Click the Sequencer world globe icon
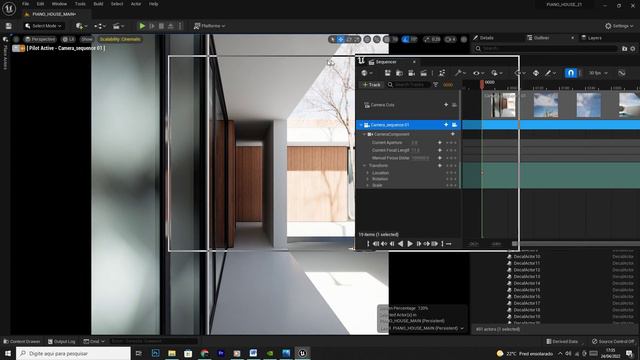Viewport: 640px width, 360px height. pyautogui.click(x=366, y=73)
